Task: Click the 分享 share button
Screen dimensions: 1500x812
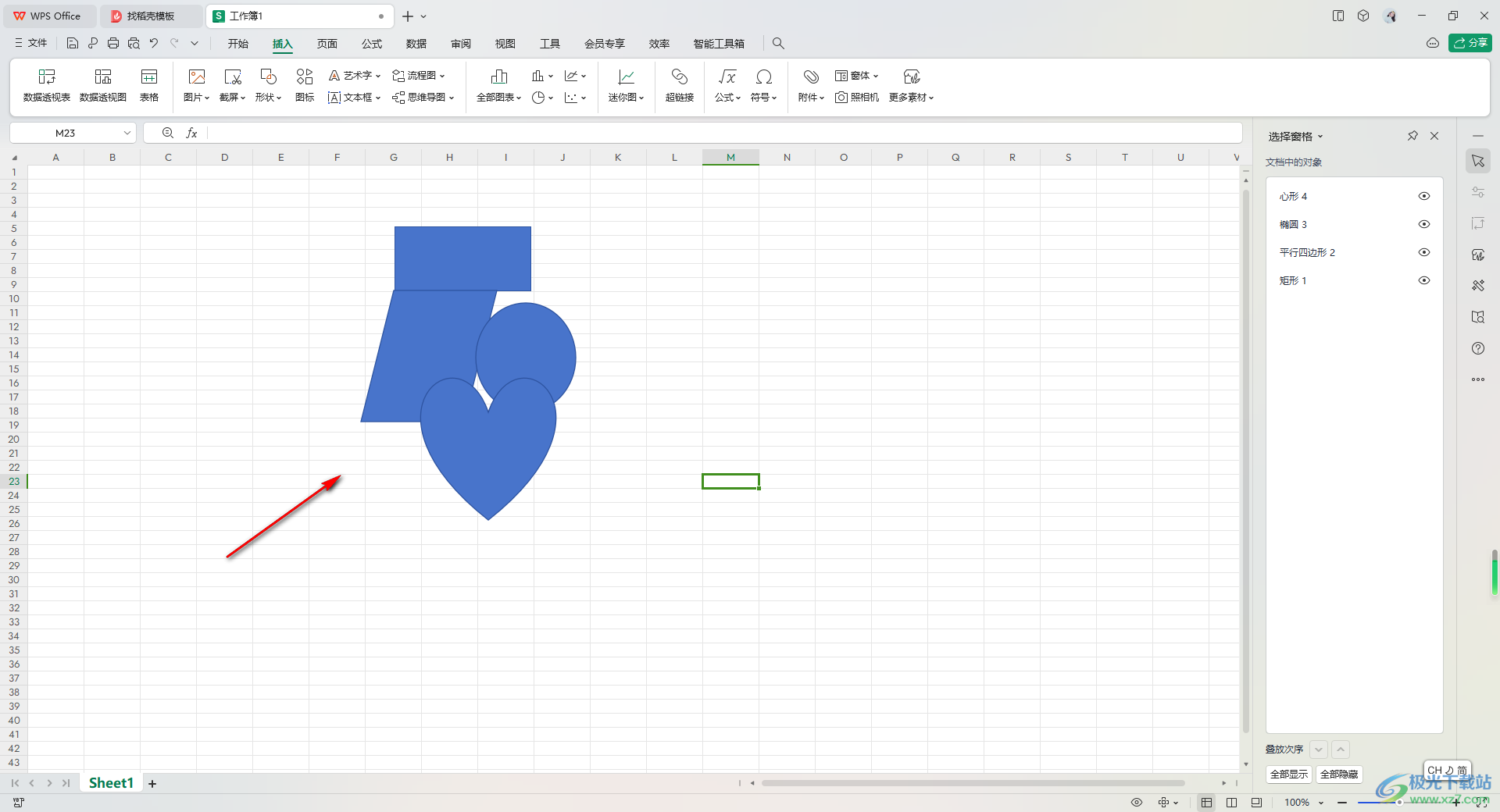Action: click(x=1470, y=43)
